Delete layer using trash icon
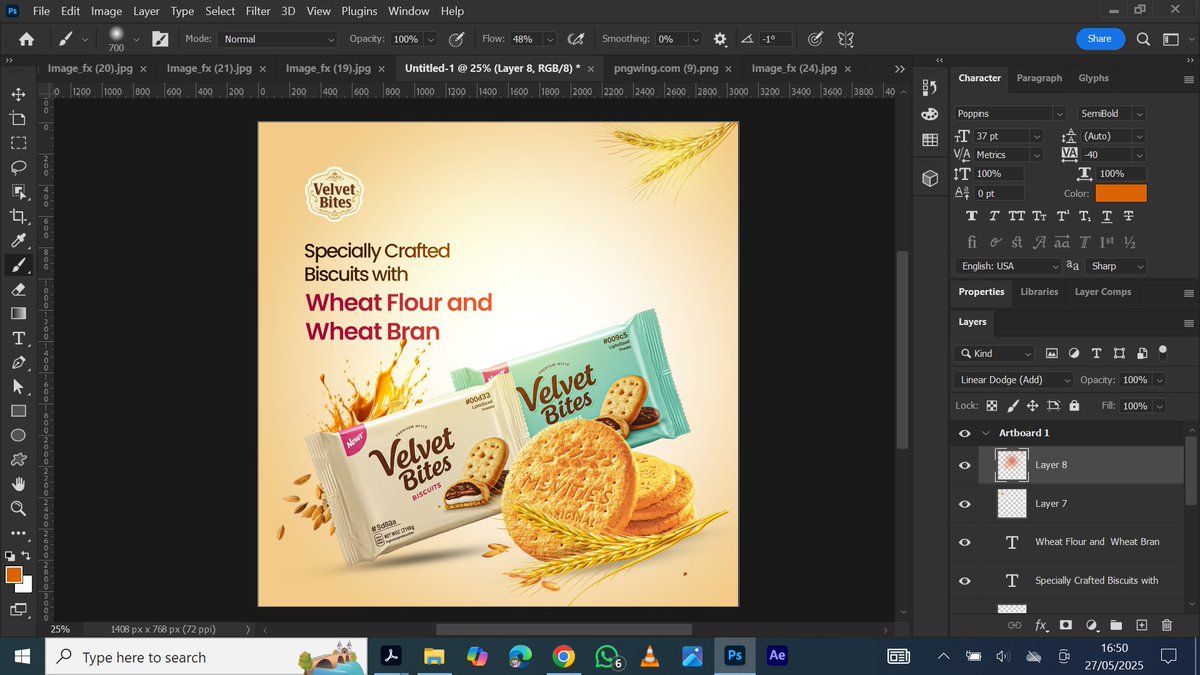Viewport: 1200px width, 675px height. [1166, 625]
